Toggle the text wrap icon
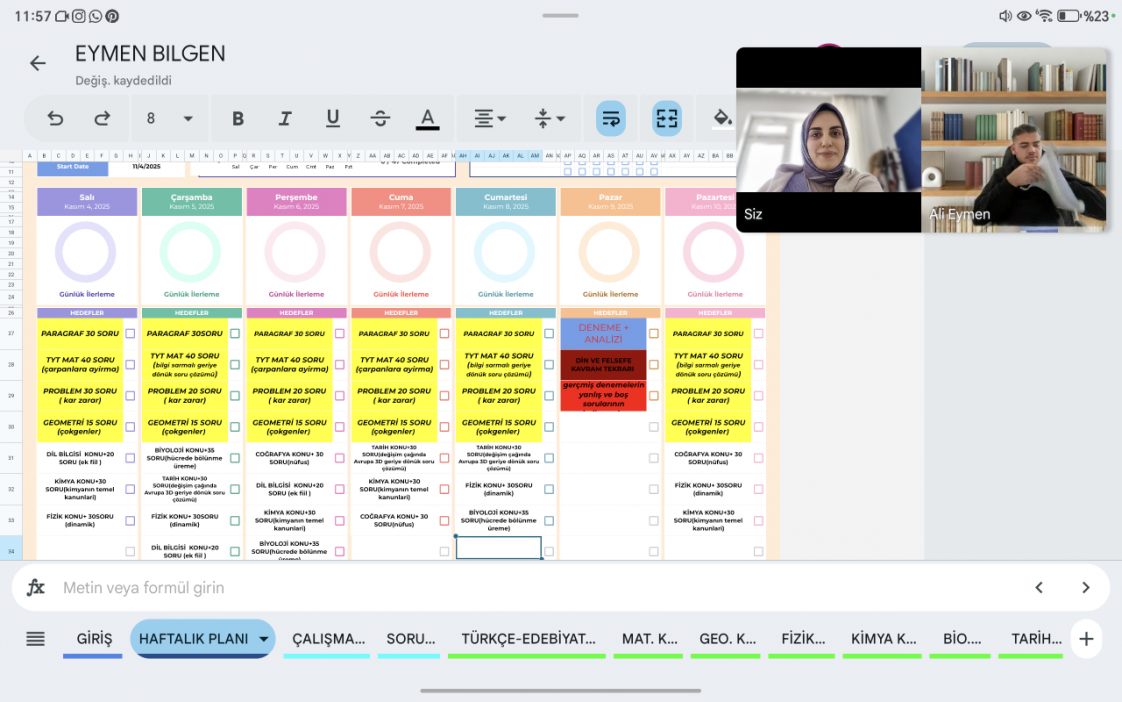The image size is (1122, 702). coord(611,119)
